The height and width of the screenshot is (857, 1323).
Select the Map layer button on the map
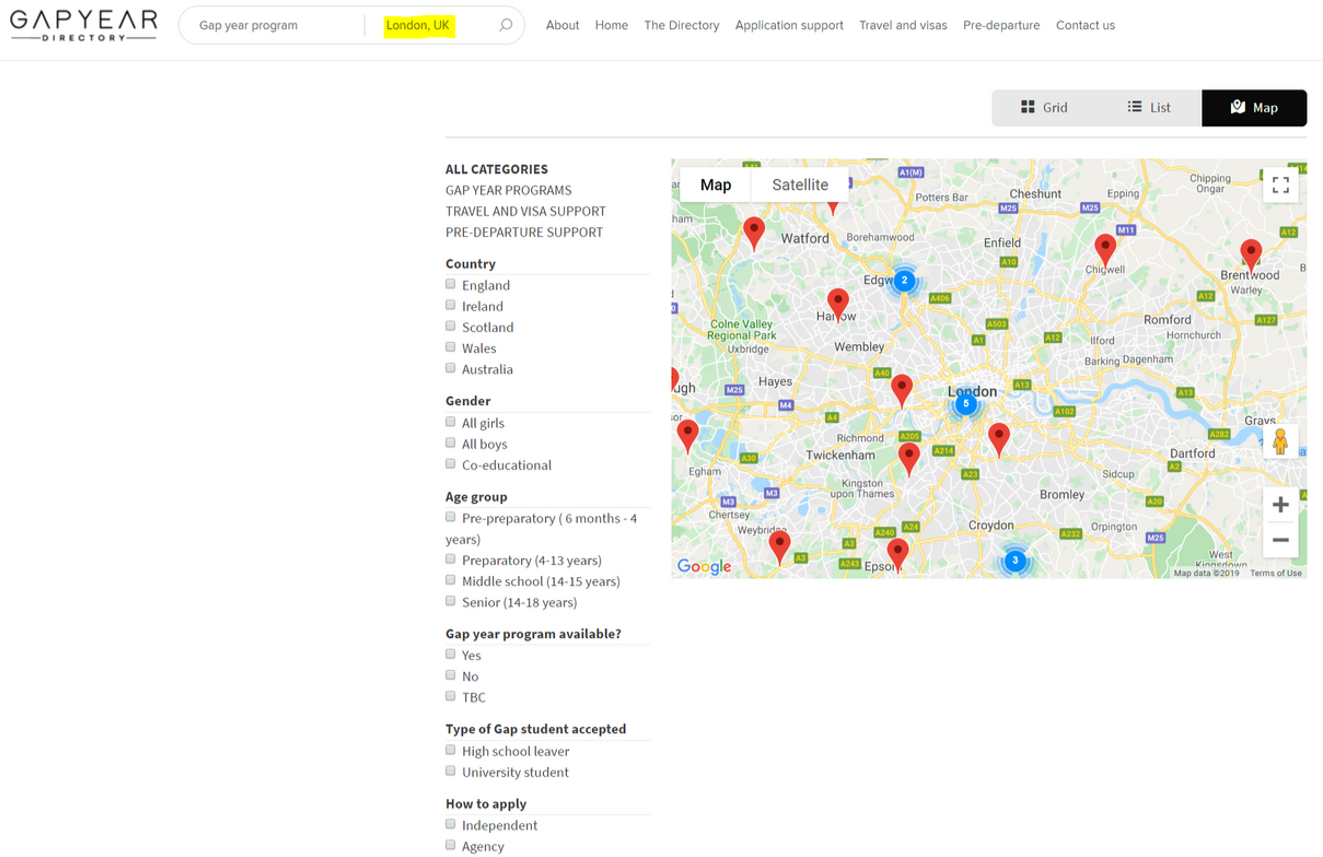[x=716, y=185]
